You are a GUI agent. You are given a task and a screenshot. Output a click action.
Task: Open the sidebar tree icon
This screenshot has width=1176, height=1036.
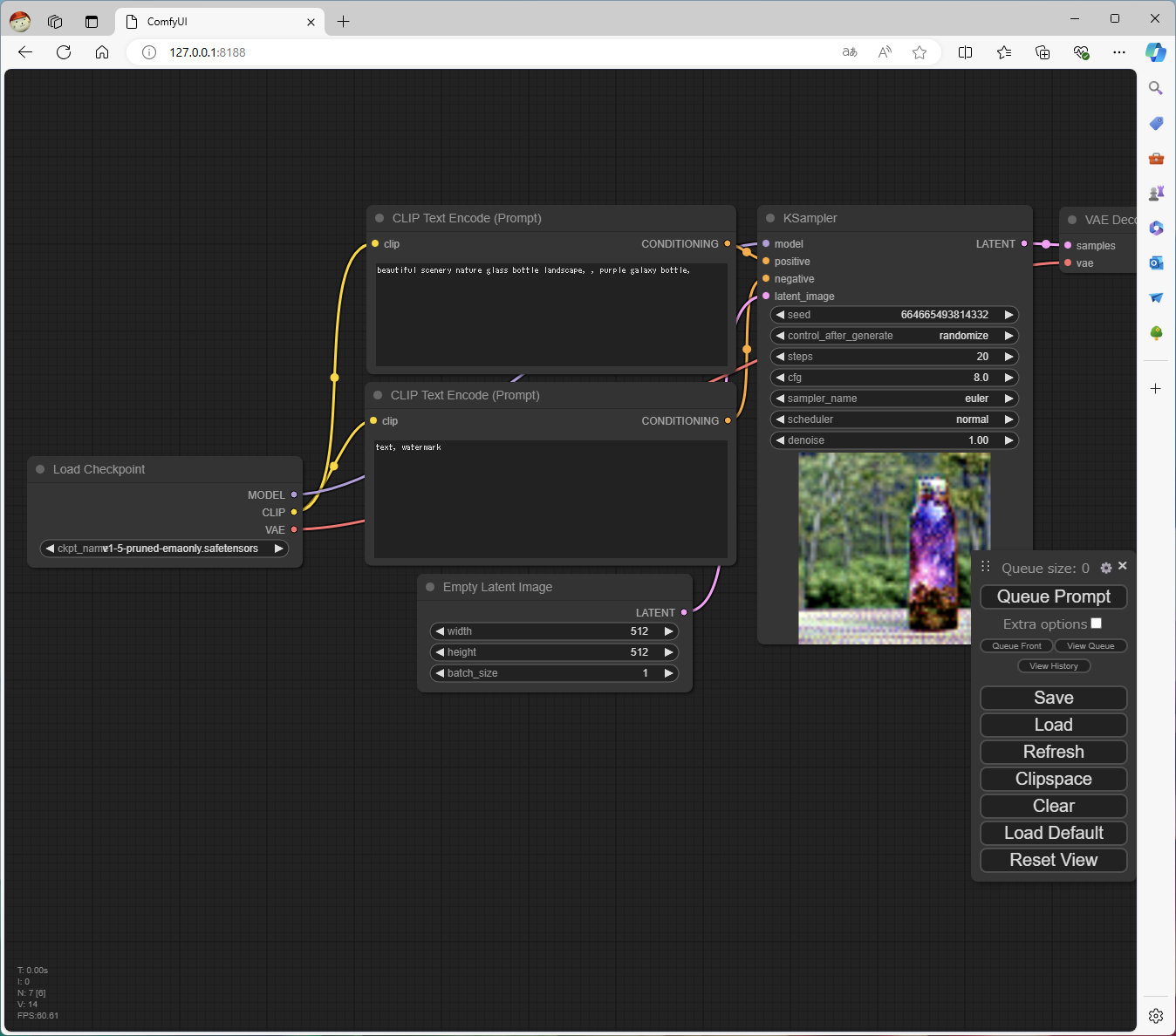tap(1156, 332)
